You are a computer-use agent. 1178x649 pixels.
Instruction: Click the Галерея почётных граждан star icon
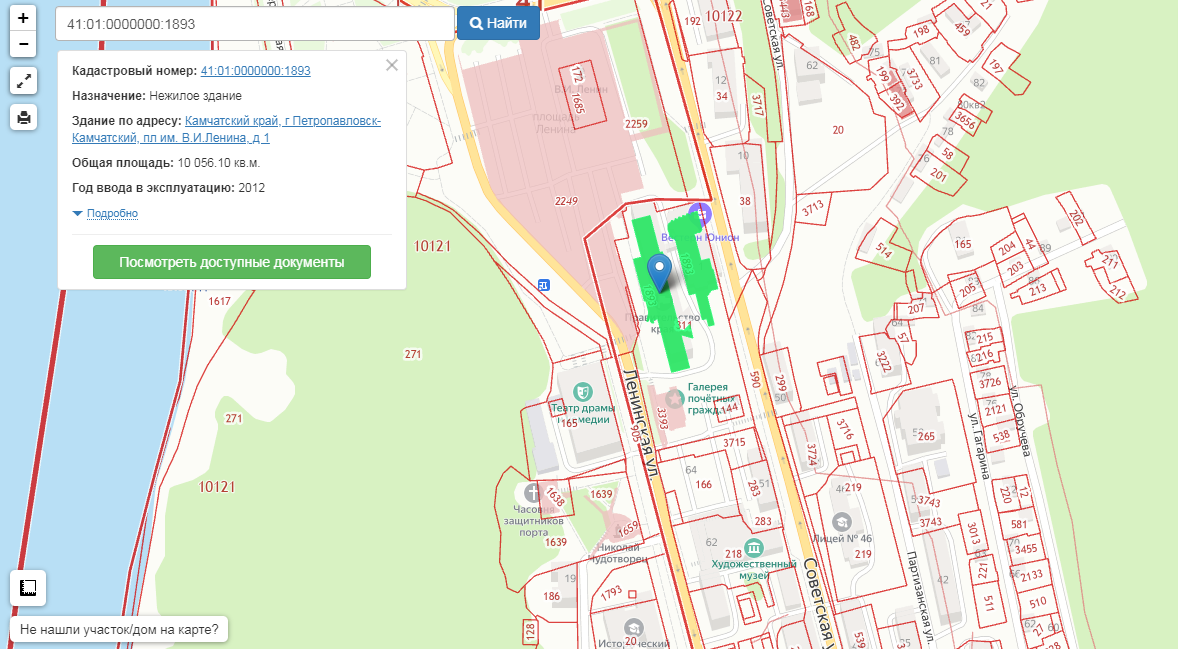pos(675,398)
